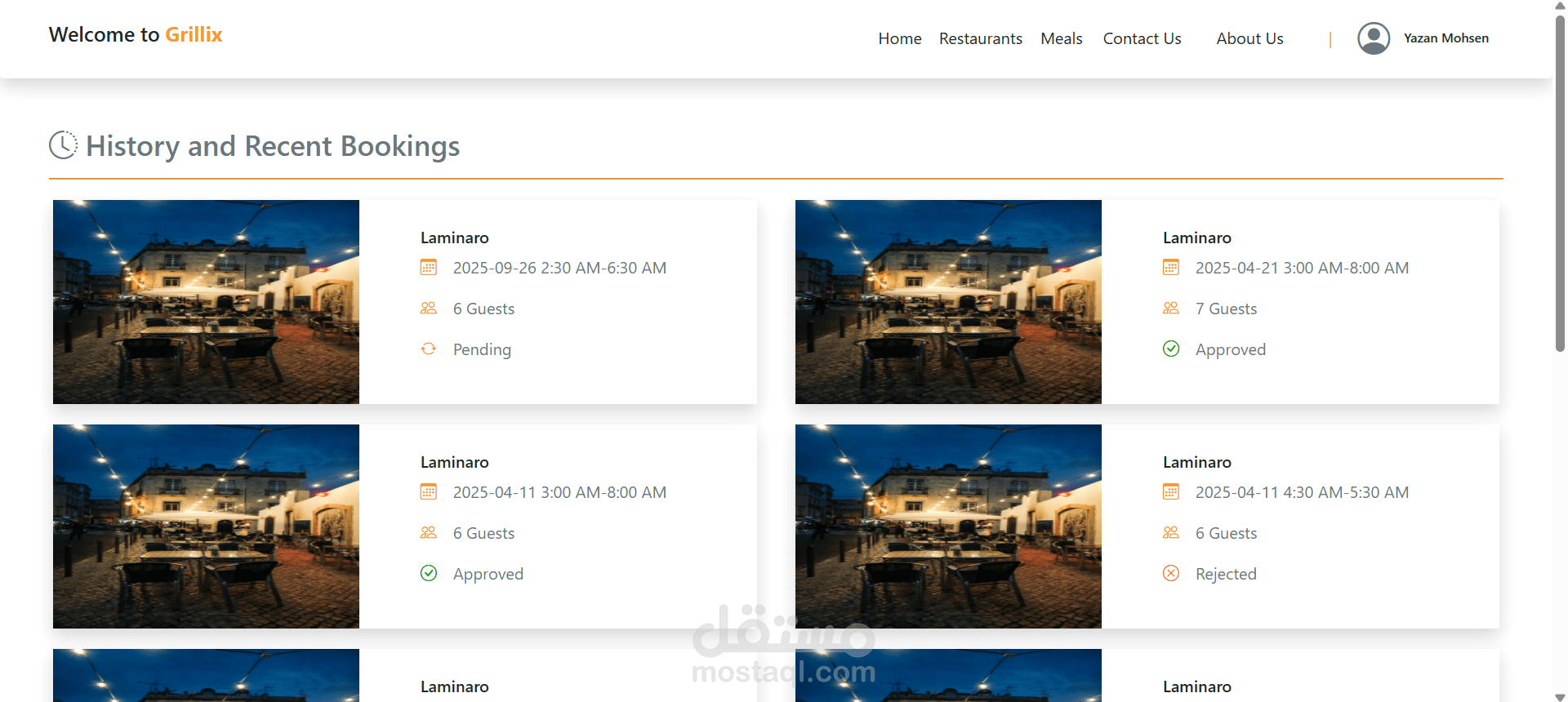Click the date 2025-04-11 3:00 AM-8:00 AM

click(x=559, y=492)
